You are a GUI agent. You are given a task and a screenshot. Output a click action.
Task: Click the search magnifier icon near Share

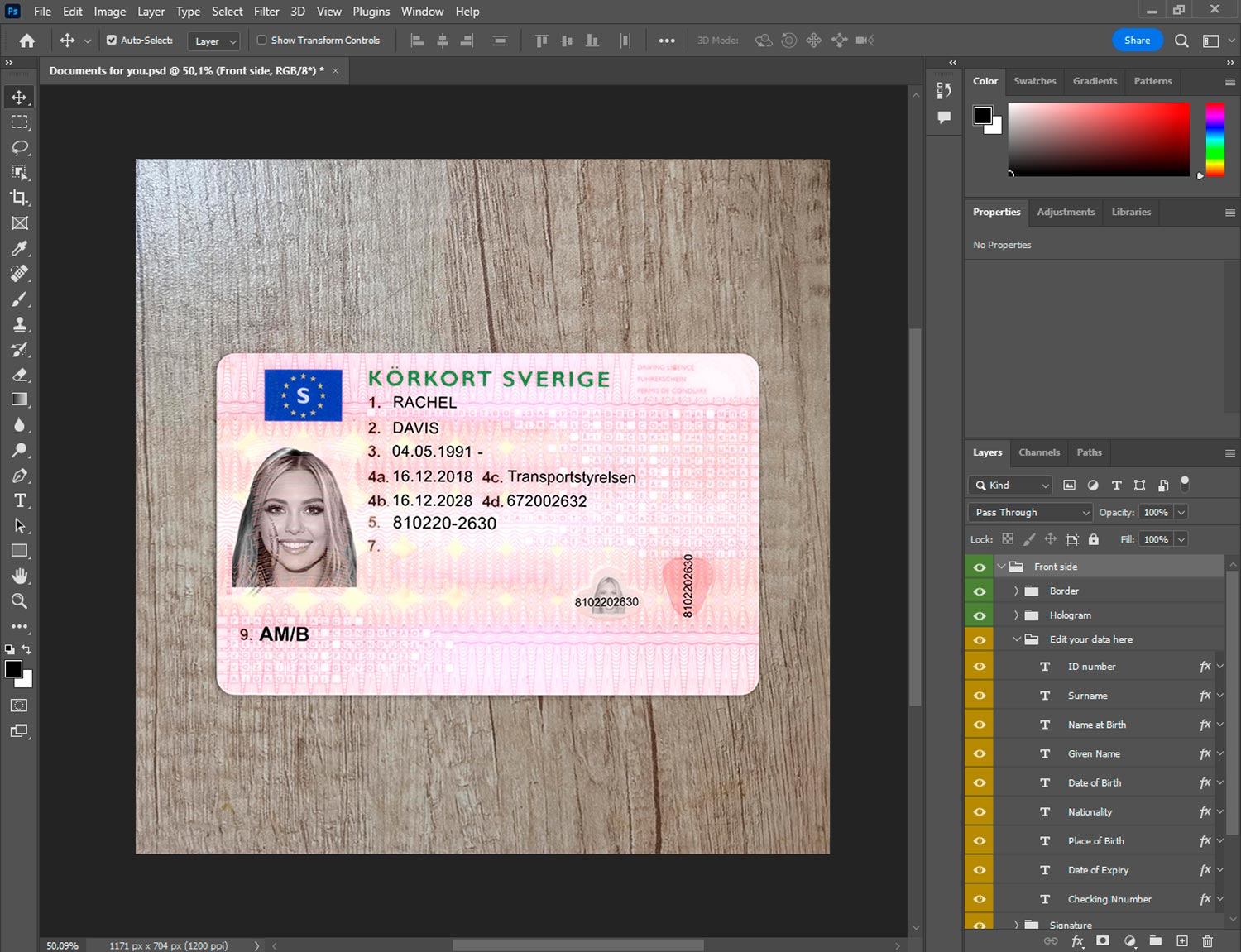[1181, 41]
